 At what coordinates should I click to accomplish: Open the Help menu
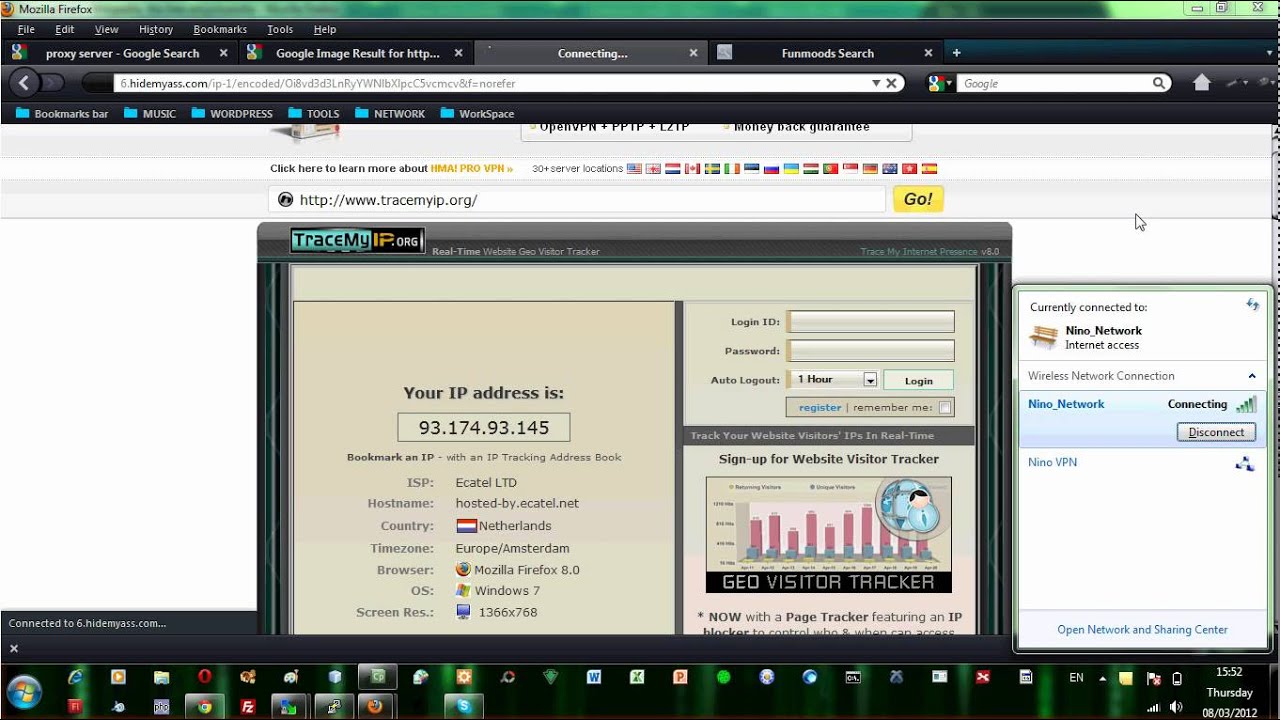click(x=325, y=29)
